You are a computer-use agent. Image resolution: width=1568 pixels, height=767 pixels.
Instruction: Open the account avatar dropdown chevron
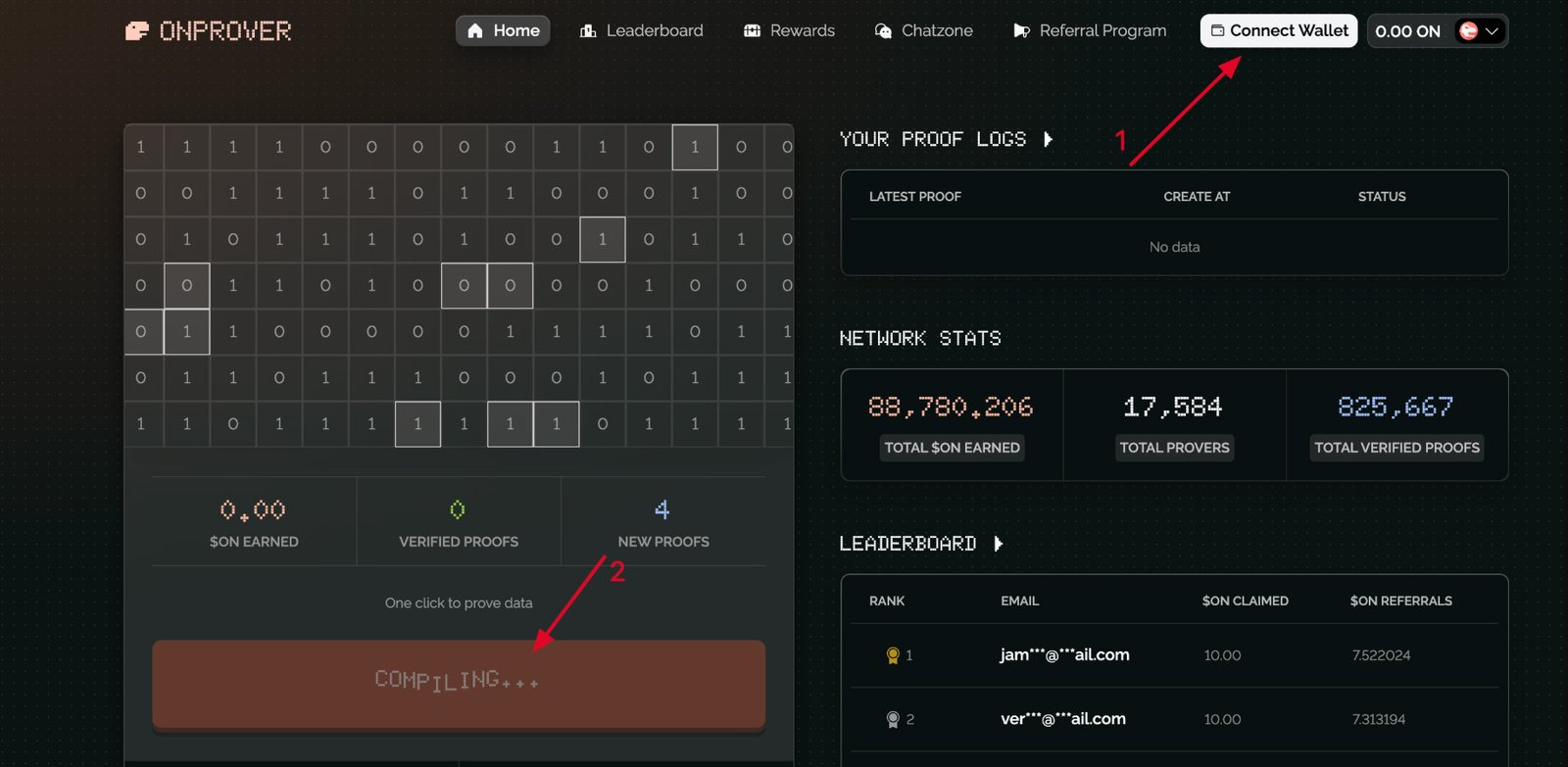(x=1492, y=31)
